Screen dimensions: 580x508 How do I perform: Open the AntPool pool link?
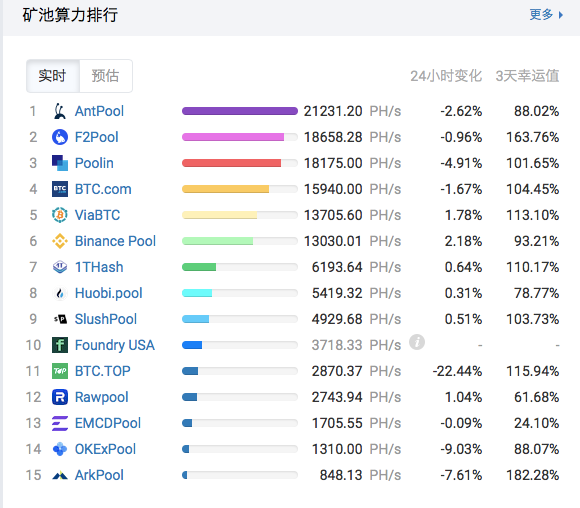(x=99, y=111)
